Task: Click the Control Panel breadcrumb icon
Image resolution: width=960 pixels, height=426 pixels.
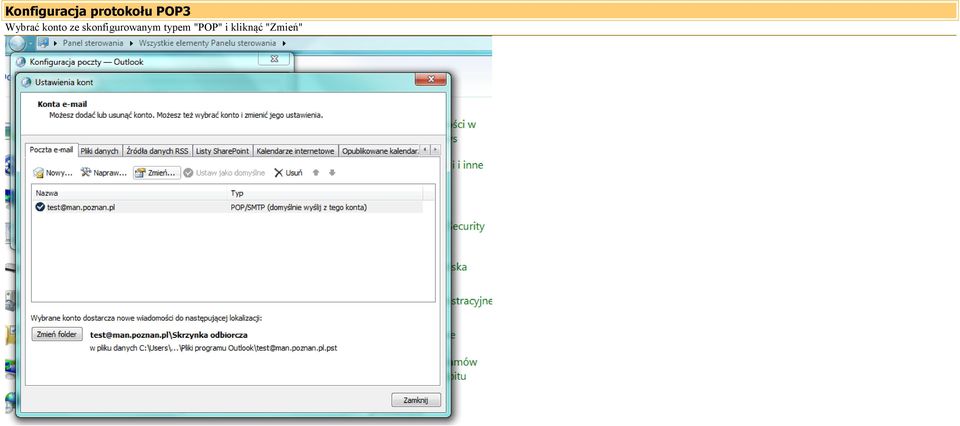Action: pos(43,43)
